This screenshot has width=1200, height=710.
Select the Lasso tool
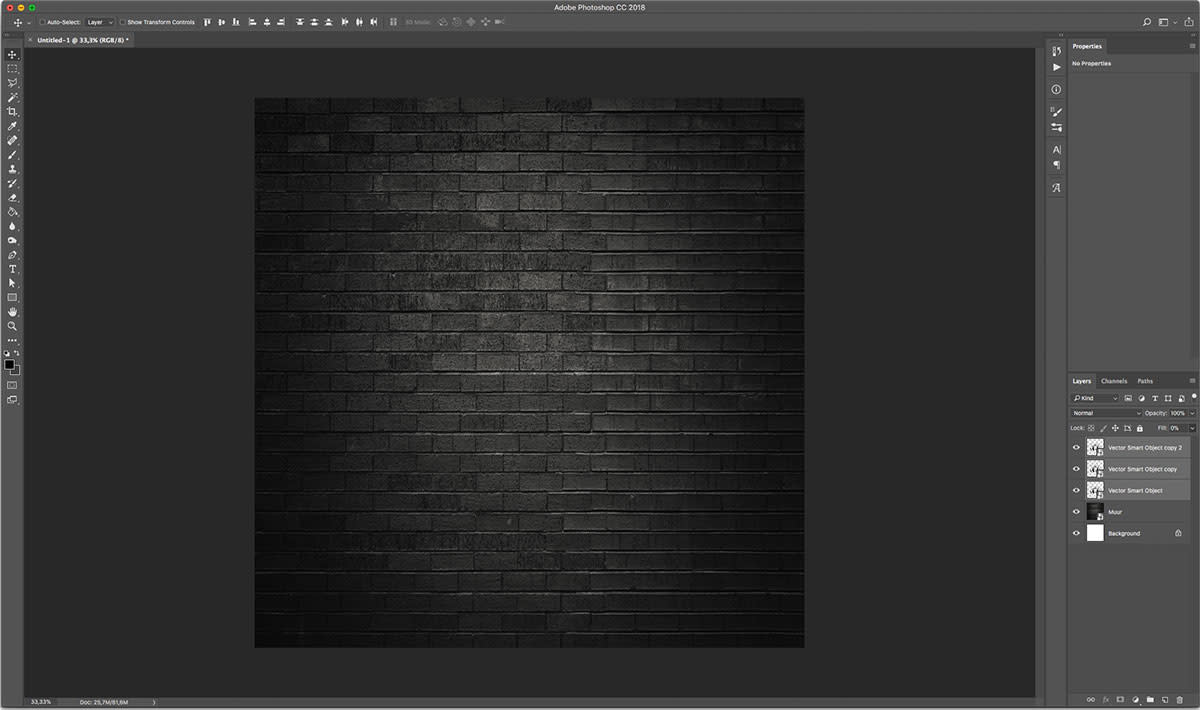click(13, 83)
